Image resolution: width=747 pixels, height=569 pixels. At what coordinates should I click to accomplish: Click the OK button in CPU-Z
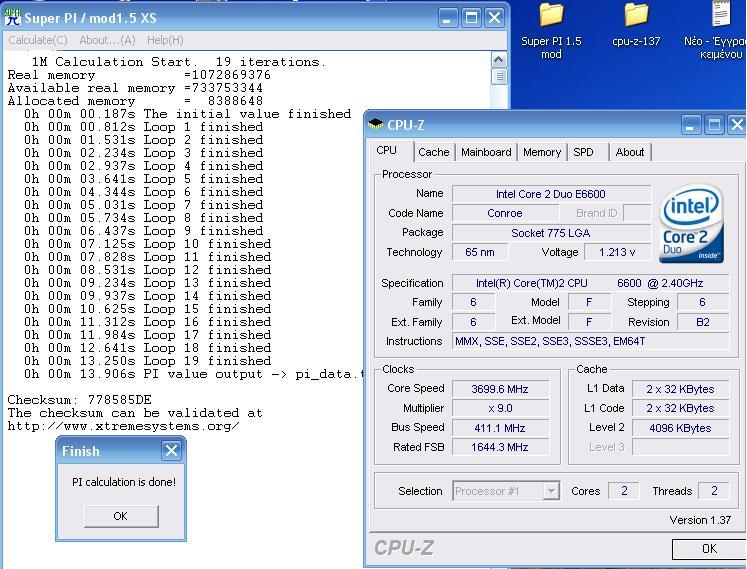tap(709, 549)
